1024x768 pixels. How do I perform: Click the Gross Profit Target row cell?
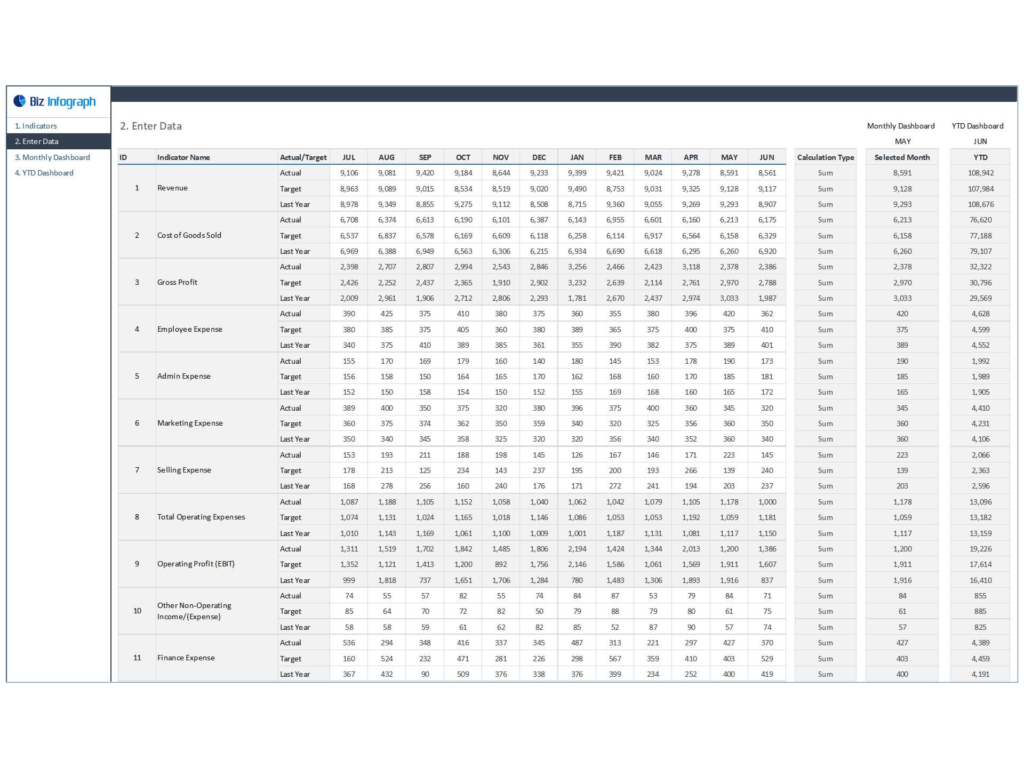(291, 282)
